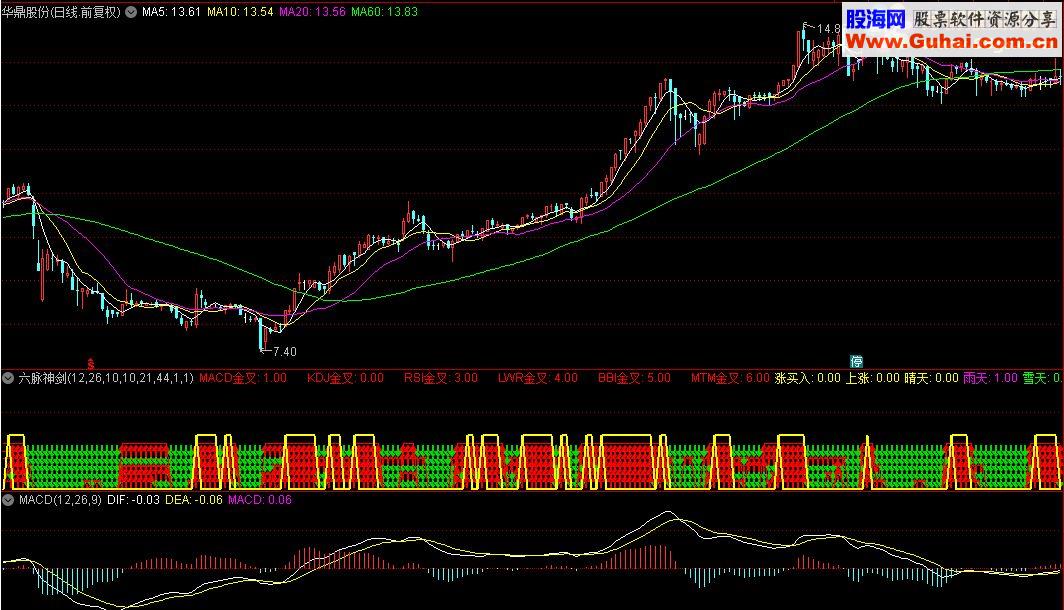
Task: Click the 涨买入: 0.00 value
Action: 808,378
